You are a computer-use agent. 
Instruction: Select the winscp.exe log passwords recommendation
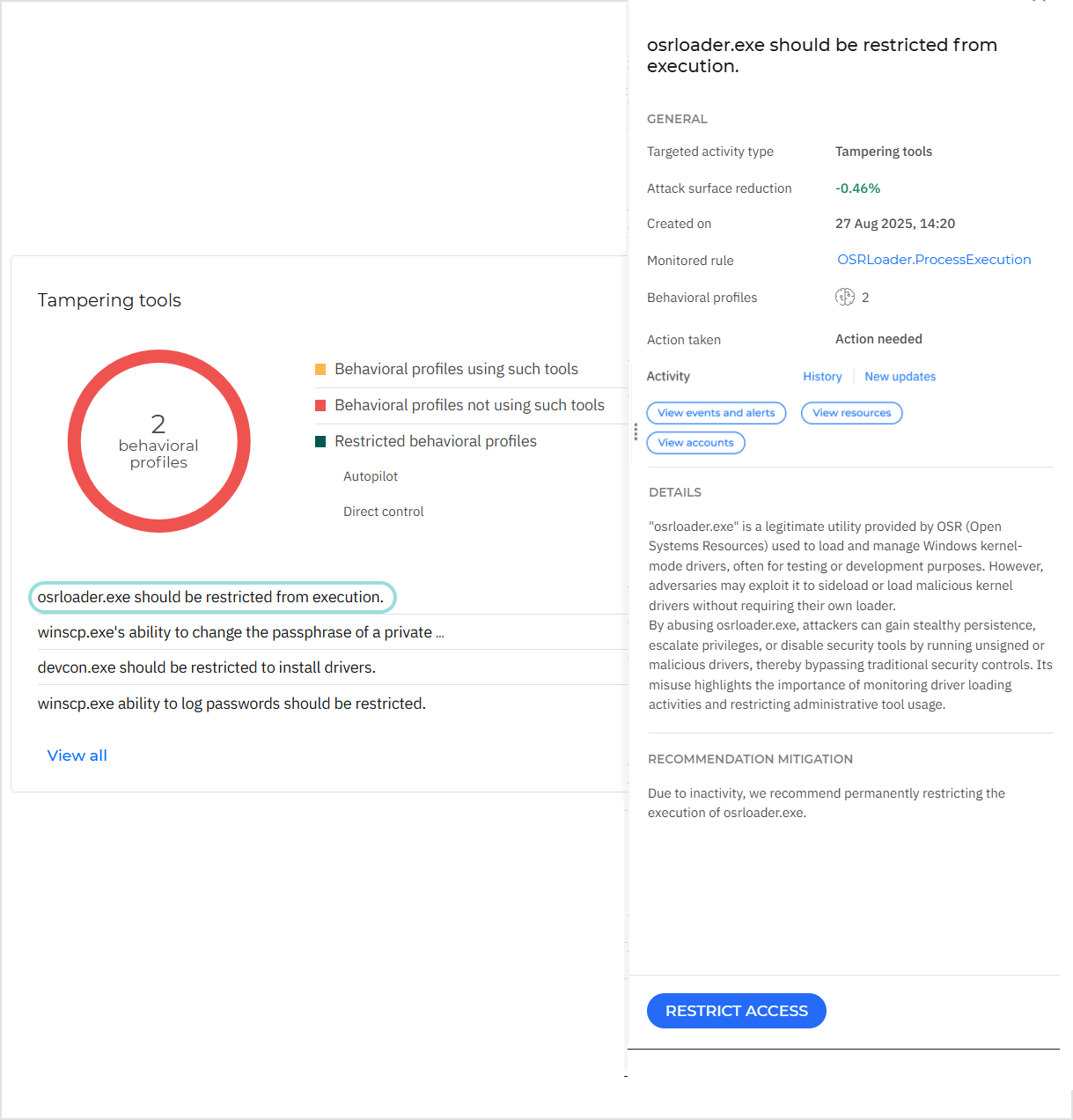click(232, 704)
